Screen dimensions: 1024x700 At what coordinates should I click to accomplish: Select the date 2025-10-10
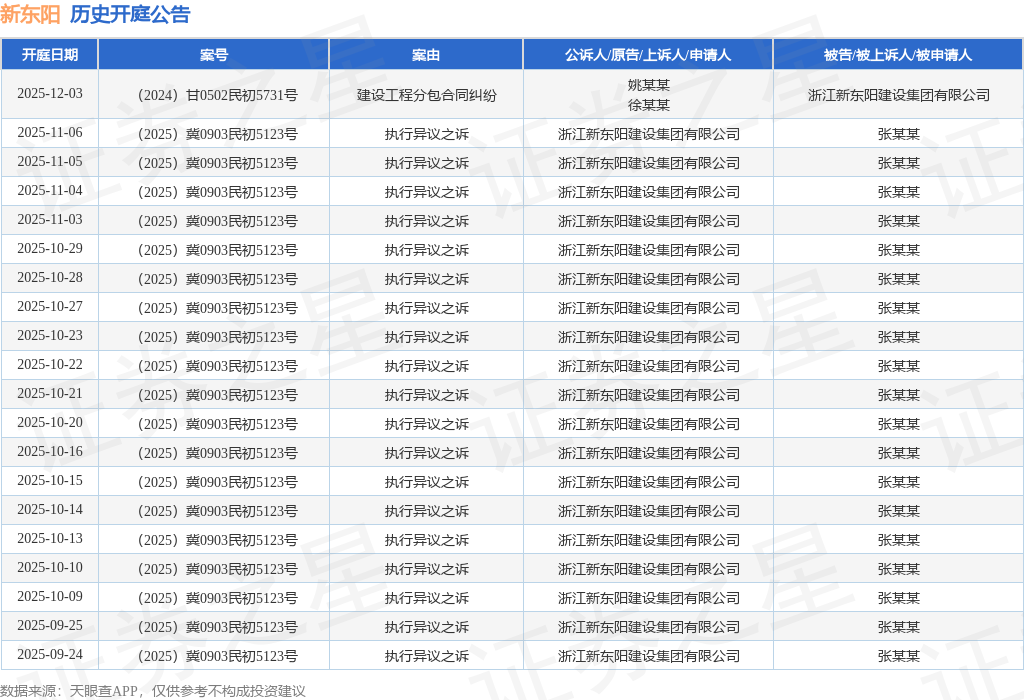(x=50, y=567)
